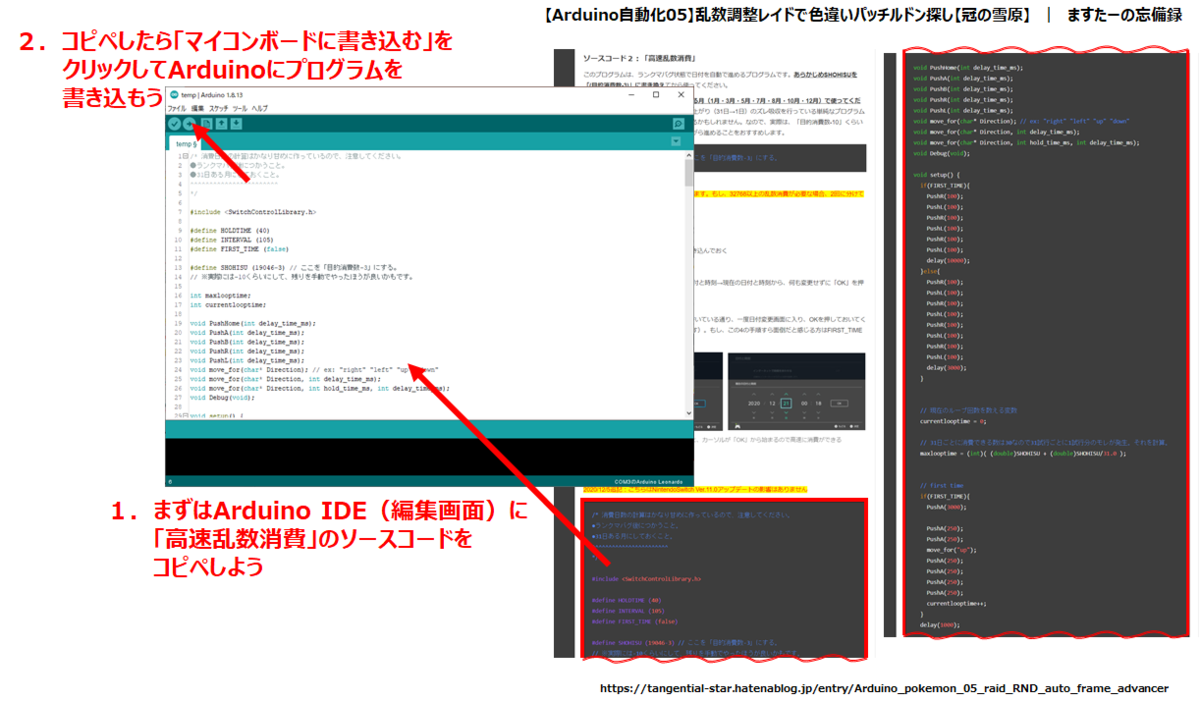This screenshot has width=1200, height=701.
Task: Click move_for("up"); in the right code panel
Action: click(951, 550)
